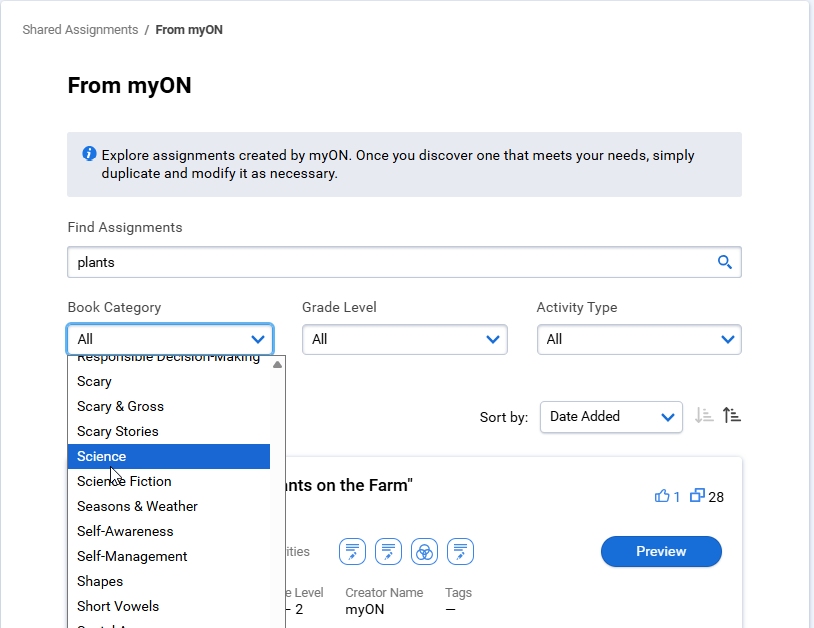This screenshot has height=628, width=814.
Task: Sort results in descending order
Action: coord(704,416)
